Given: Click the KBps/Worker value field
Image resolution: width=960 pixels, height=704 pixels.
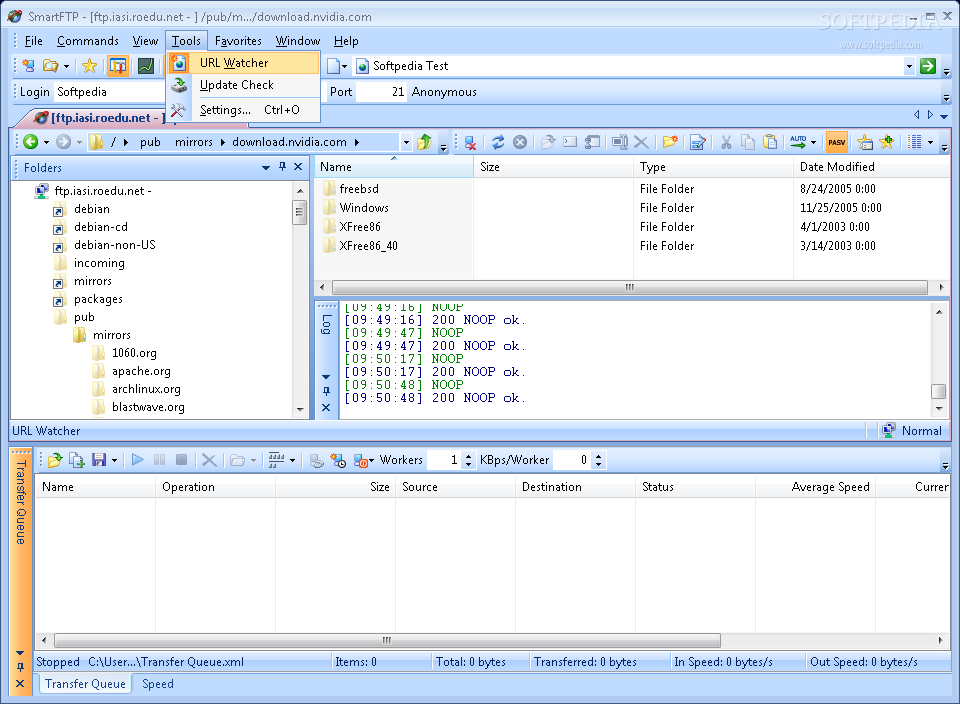Looking at the screenshot, I should pos(572,460).
